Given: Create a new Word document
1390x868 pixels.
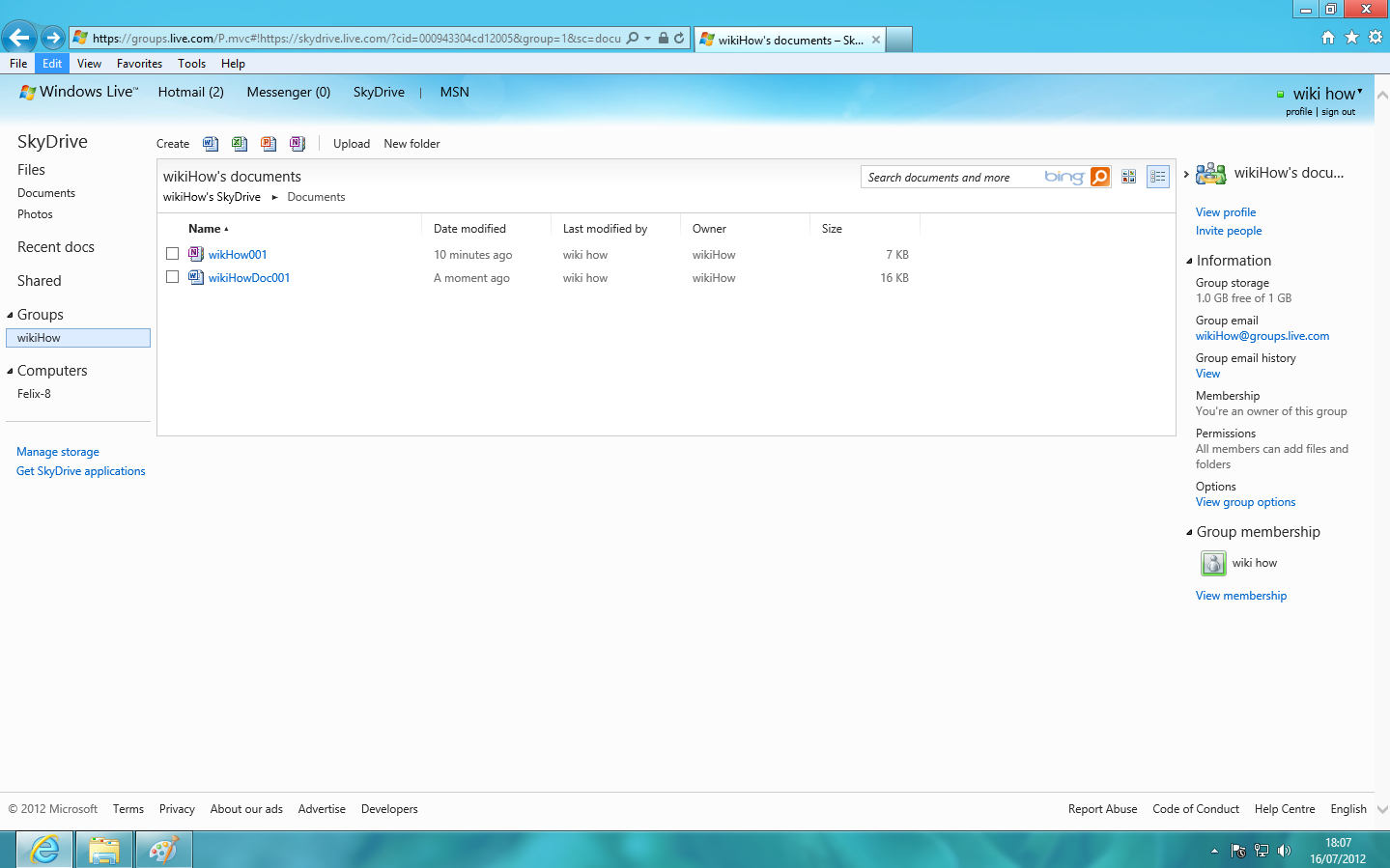Looking at the screenshot, I should pos(211,144).
